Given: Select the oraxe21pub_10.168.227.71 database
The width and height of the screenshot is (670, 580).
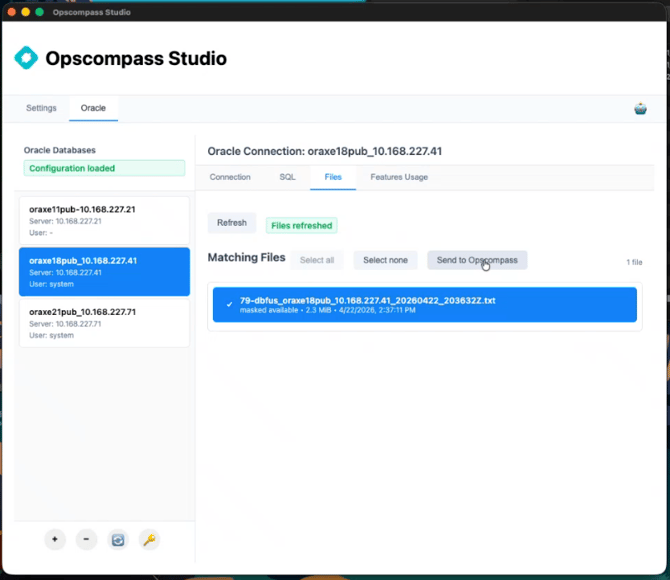Looking at the screenshot, I should [103, 323].
